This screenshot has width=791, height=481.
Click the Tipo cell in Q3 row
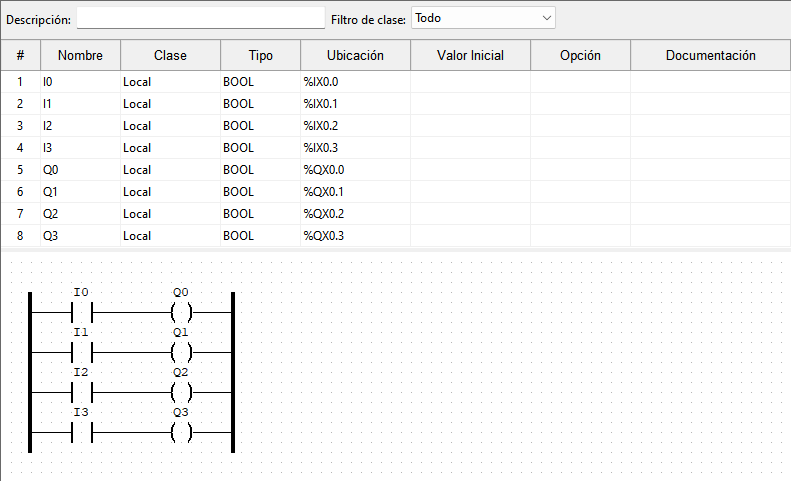[259, 236]
